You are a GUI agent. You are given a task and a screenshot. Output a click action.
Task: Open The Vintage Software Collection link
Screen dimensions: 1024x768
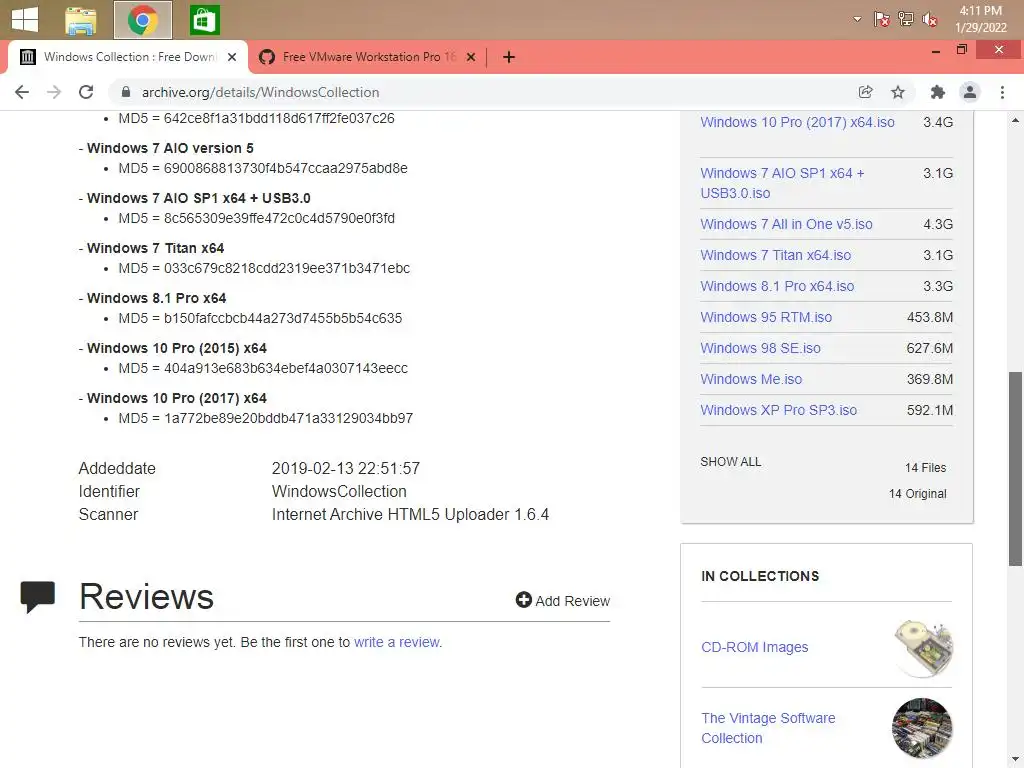click(768, 728)
